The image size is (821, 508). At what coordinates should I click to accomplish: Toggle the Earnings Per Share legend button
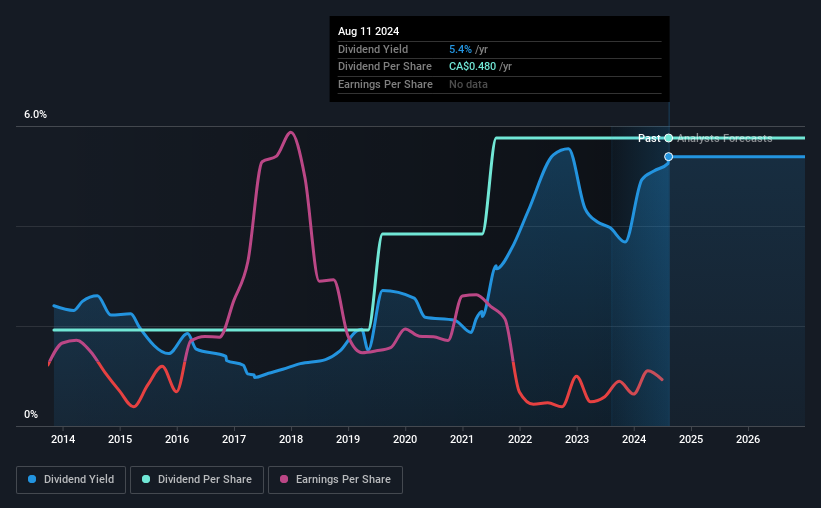tap(335, 480)
